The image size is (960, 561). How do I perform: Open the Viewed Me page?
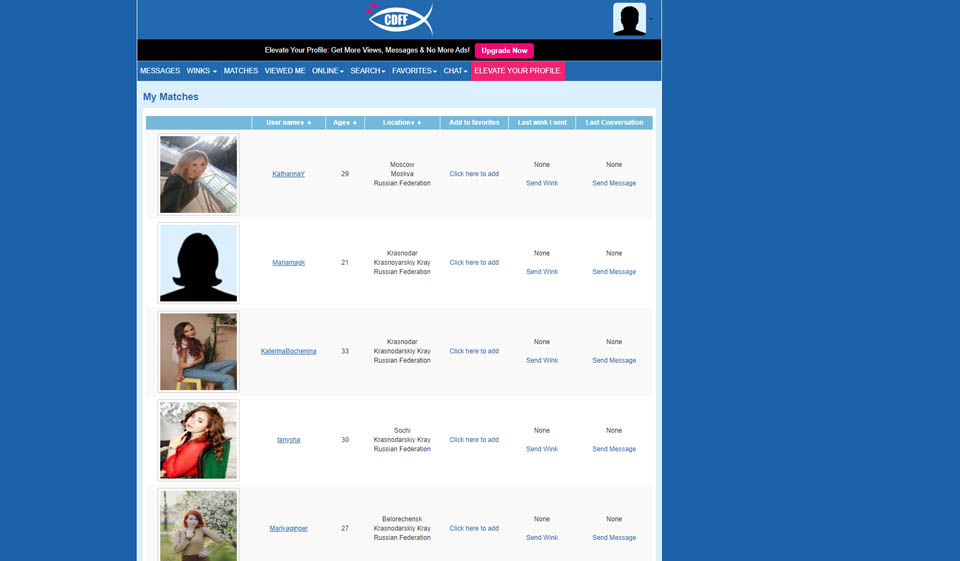point(285,71)
